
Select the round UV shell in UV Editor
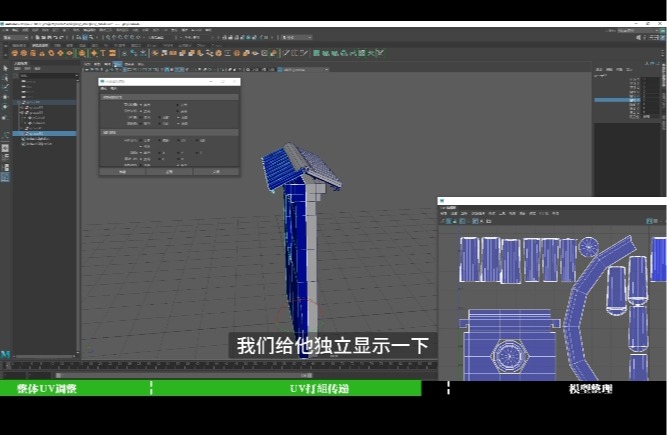(x=589, y=246)
